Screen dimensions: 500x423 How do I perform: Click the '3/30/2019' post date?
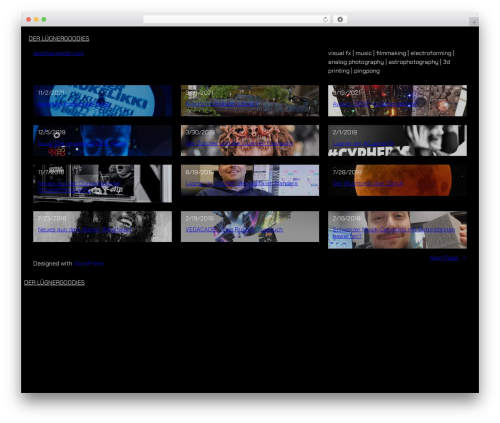[200, 132]
